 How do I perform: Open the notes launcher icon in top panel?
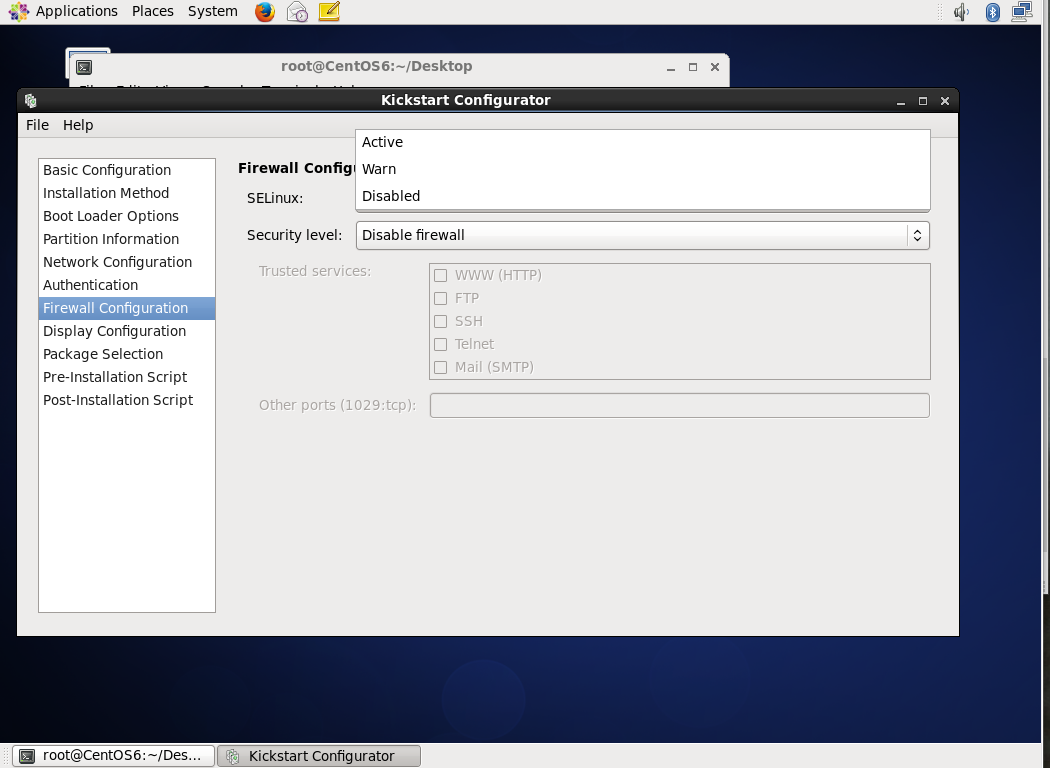[329, 11]
